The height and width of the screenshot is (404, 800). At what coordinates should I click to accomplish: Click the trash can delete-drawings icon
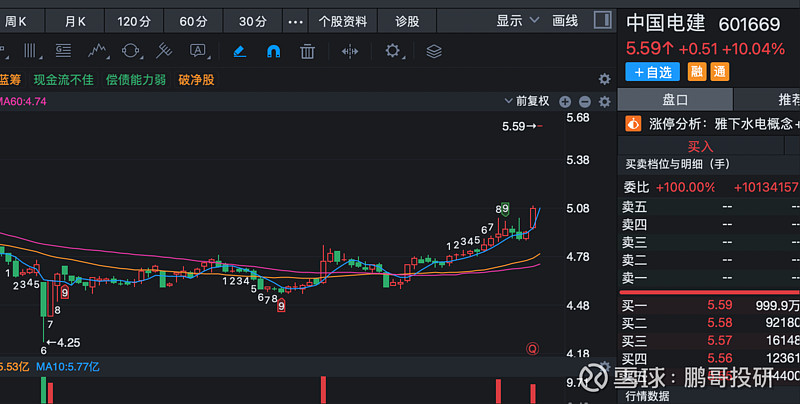point(308,51)
